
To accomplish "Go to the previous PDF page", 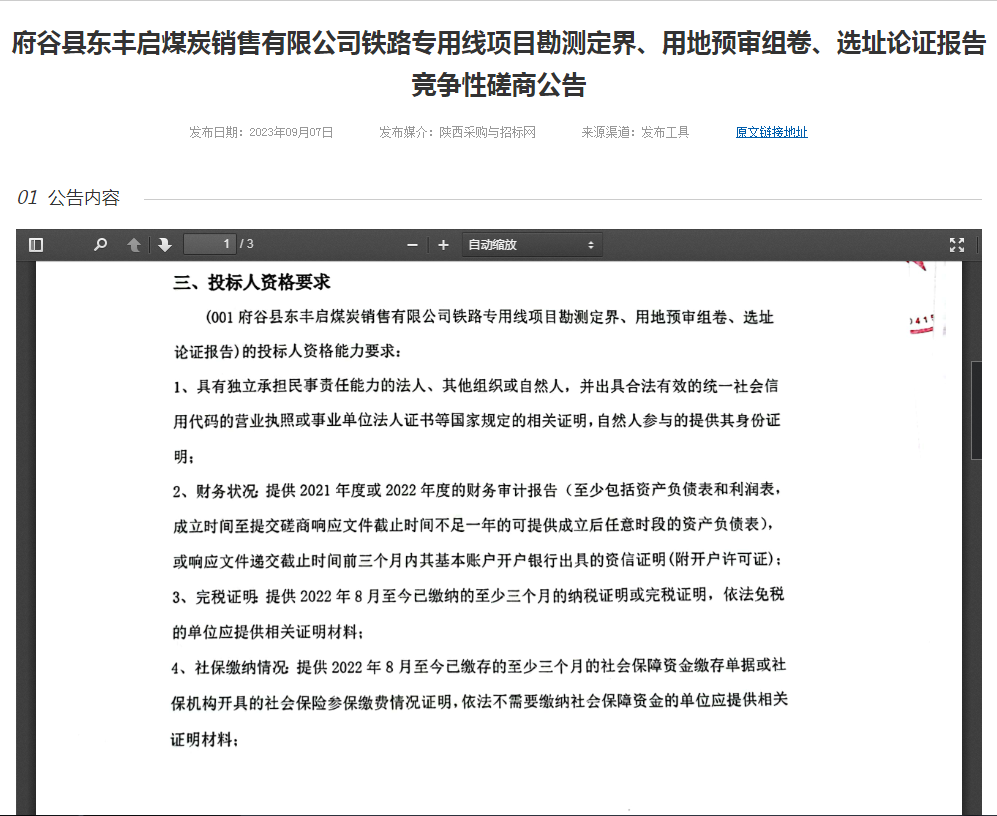I will [134, 245].
